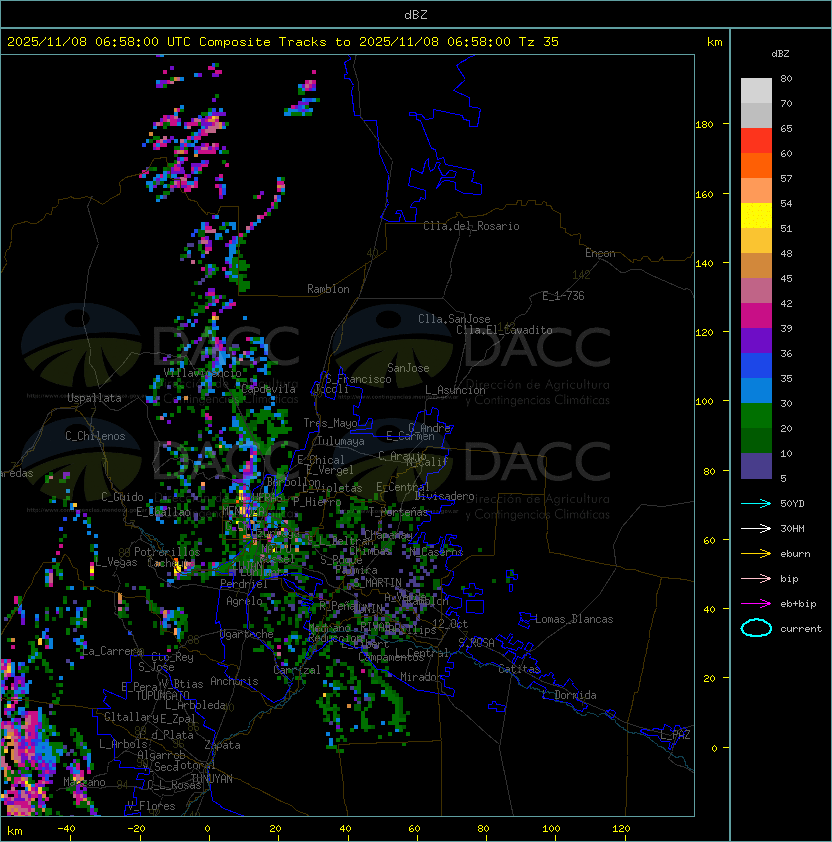Viewport: 832px width, 842px height.
Task: Click the 'Encon' map label
Action: [600, 253]
